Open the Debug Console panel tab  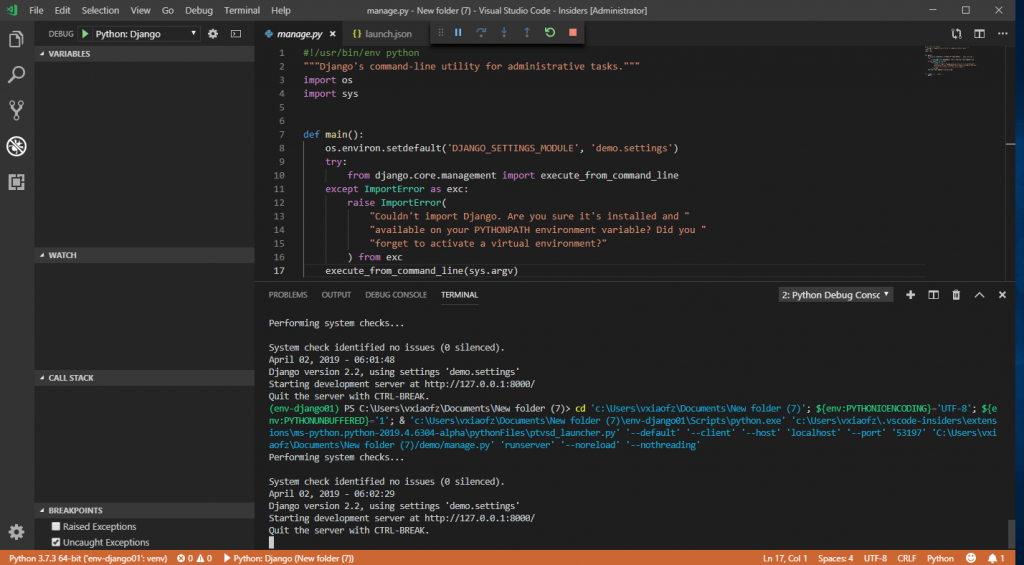(x=396, y=295)
